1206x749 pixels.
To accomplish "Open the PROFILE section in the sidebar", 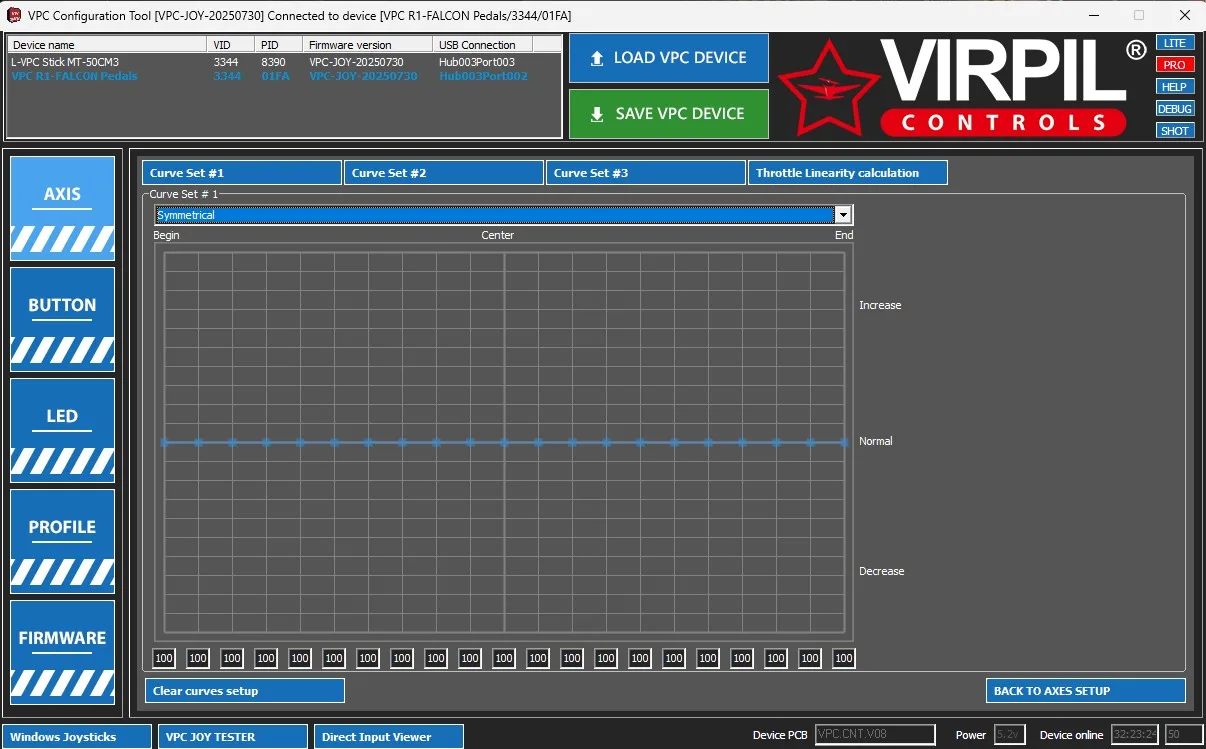I will (62, 541).
